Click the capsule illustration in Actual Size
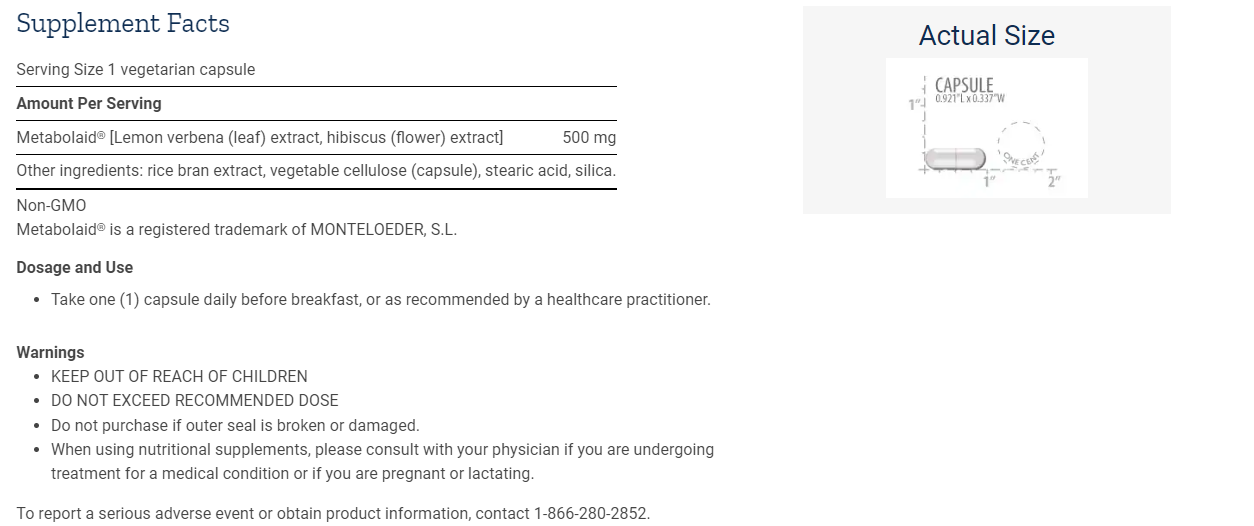 [955, 158]
